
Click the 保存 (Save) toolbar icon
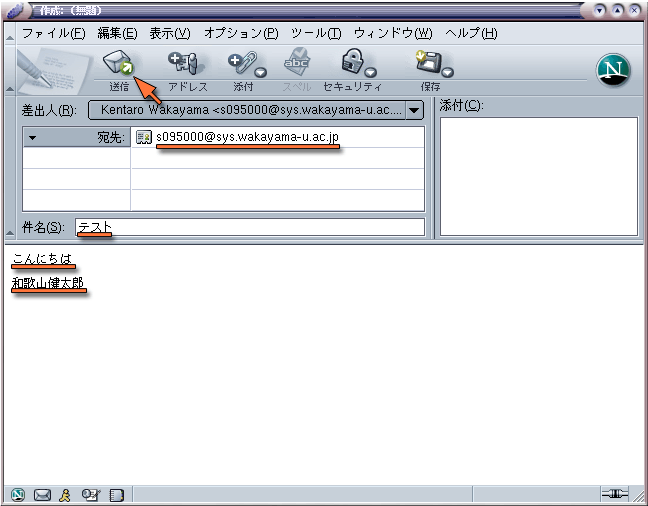[428, 64]
